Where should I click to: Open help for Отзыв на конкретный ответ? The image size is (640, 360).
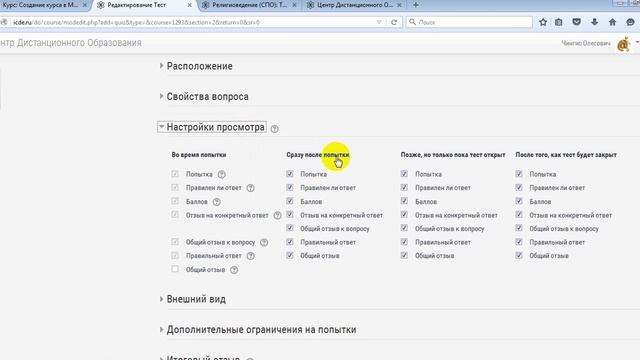click(x=277, y=216)
